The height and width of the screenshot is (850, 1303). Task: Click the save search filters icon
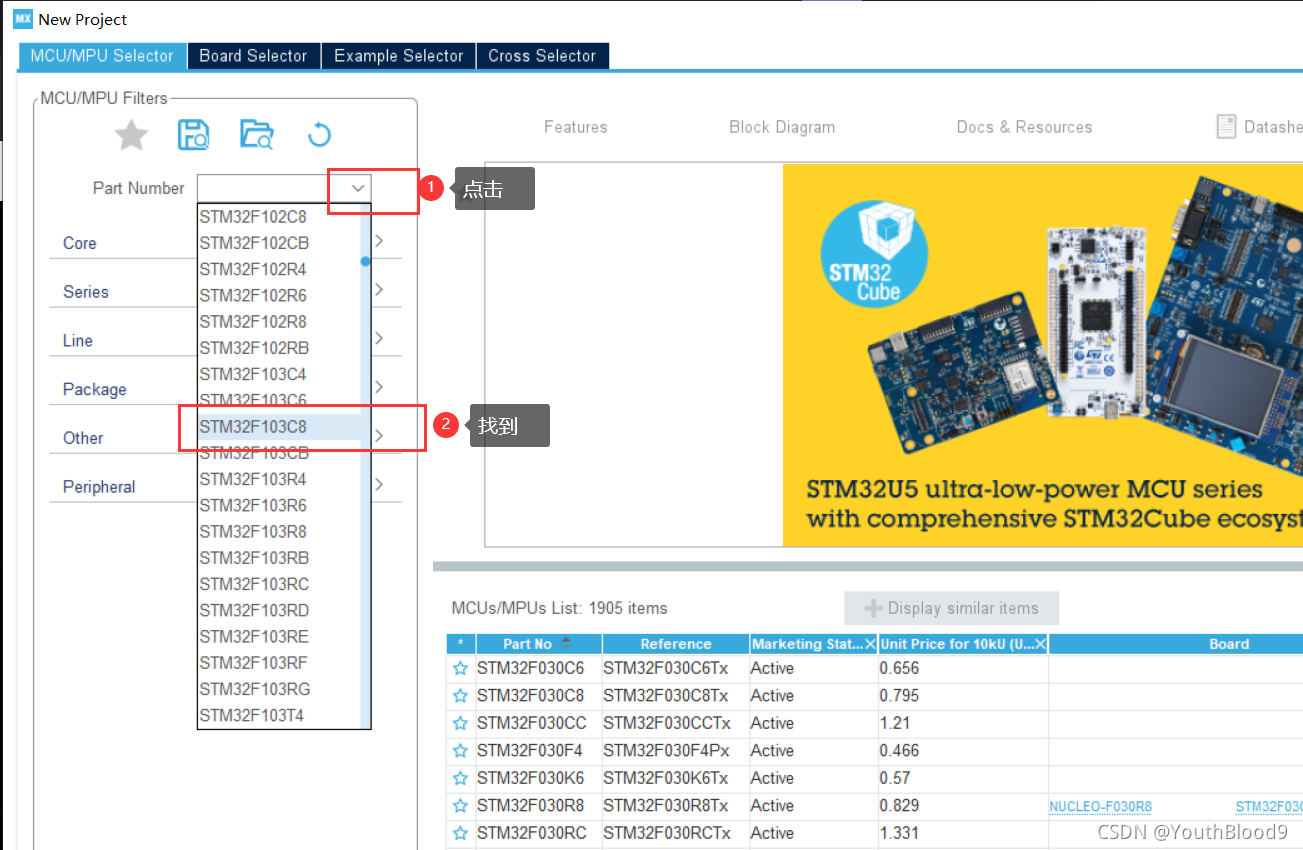click(193, 135)
